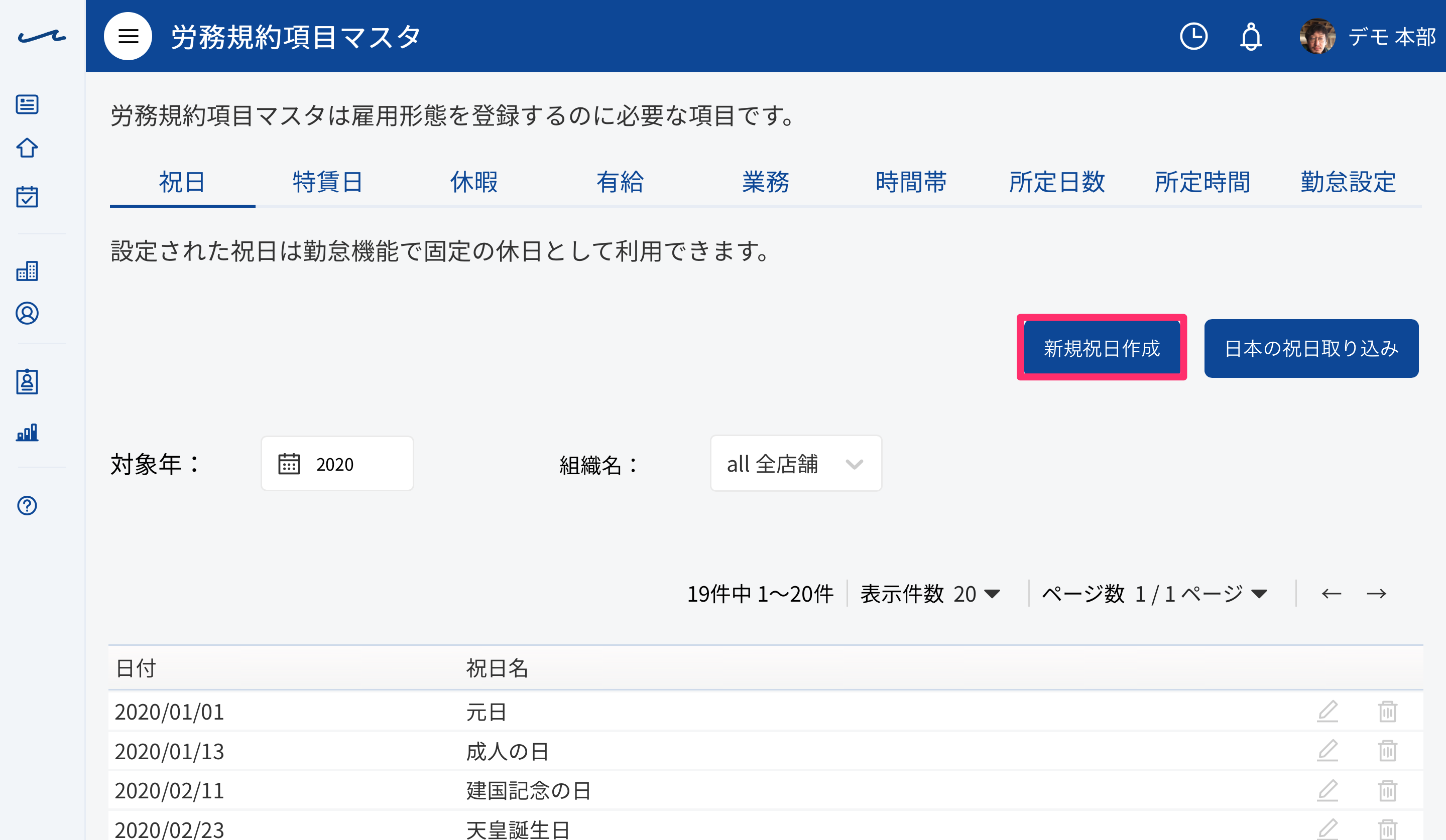1446x840 pixels.
Task: Click the clock icon in header
Action: (x=1193, y=36)
